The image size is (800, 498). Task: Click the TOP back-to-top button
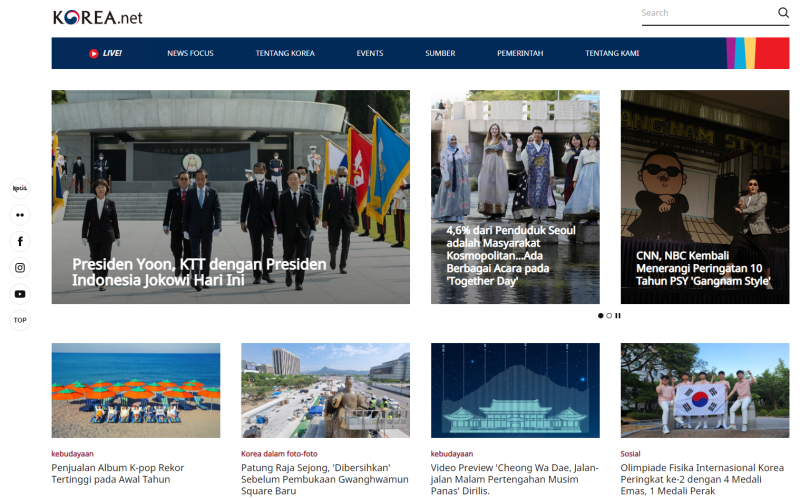[20, 320]
